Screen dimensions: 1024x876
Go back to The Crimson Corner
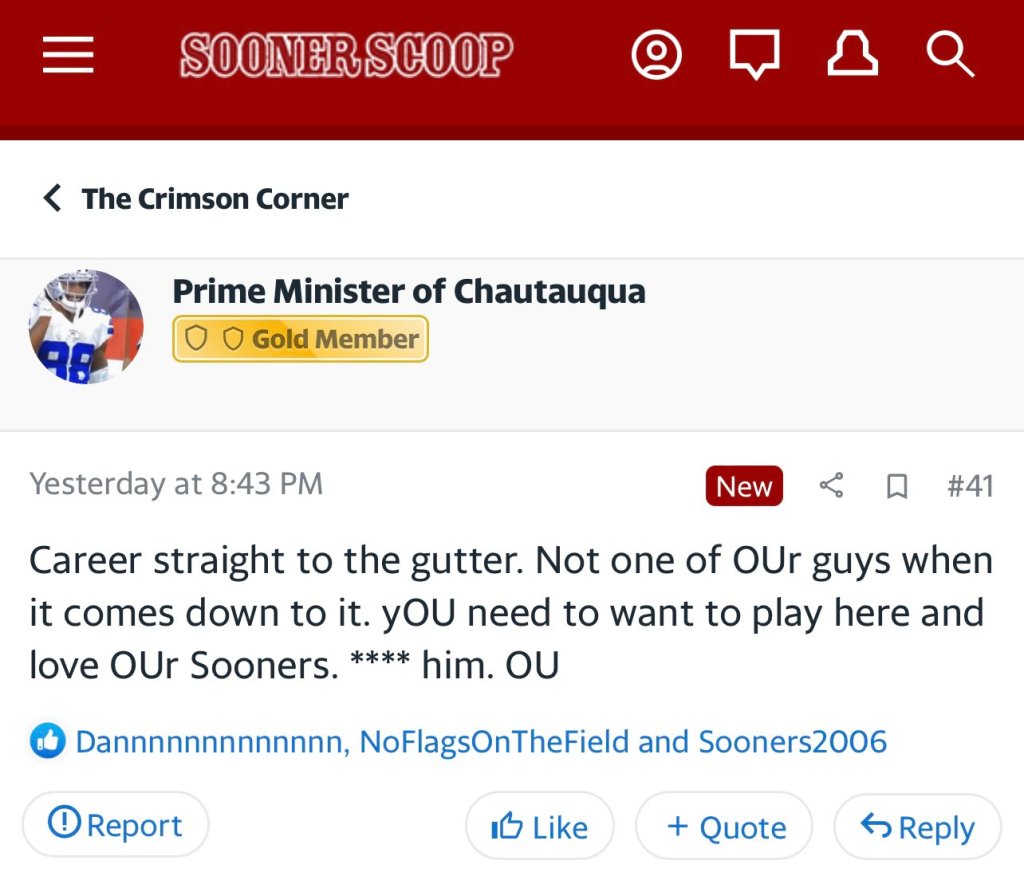tap(197, 198)
